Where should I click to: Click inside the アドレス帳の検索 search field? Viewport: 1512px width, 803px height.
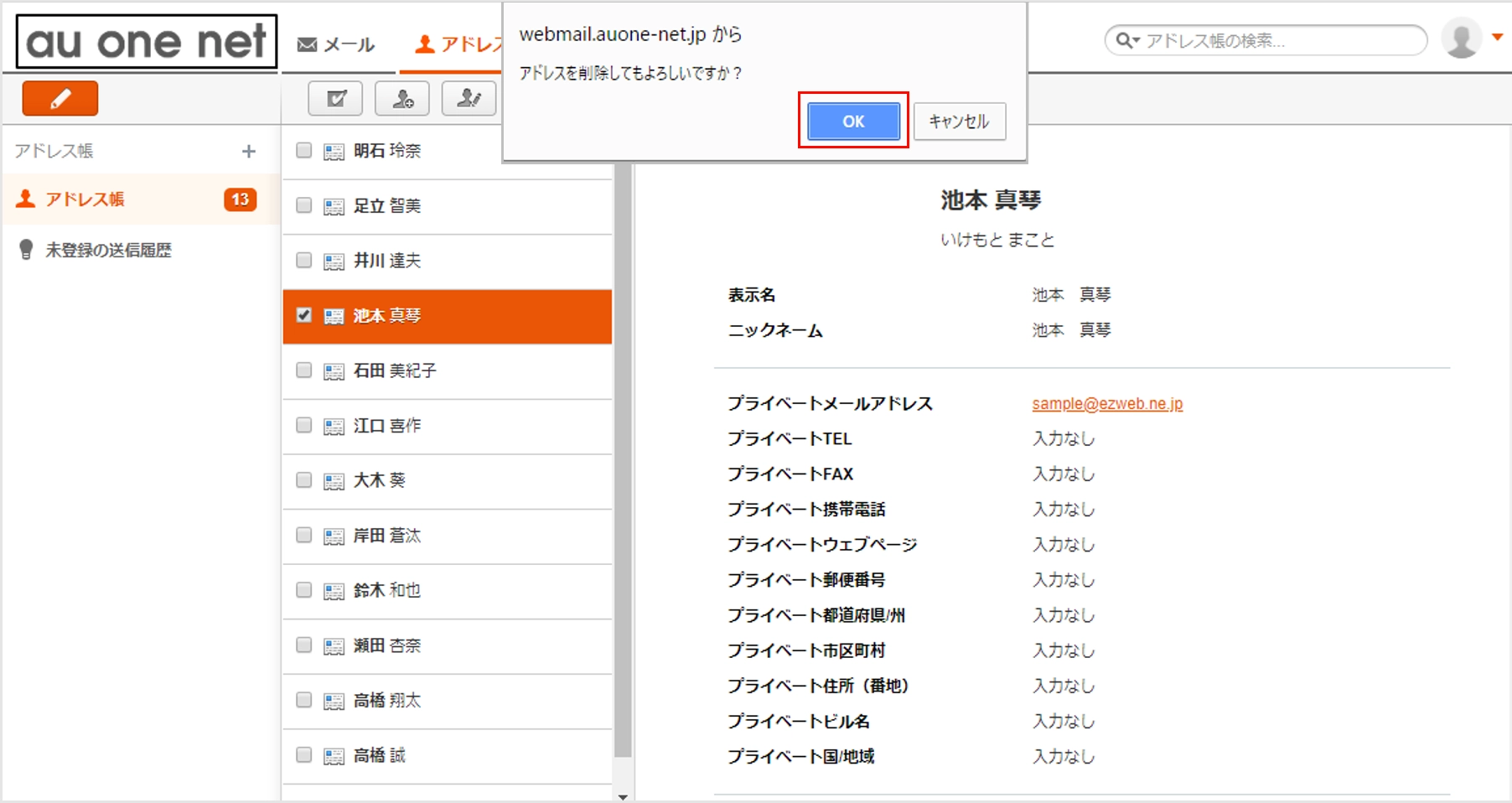(x=1257, y=40)
